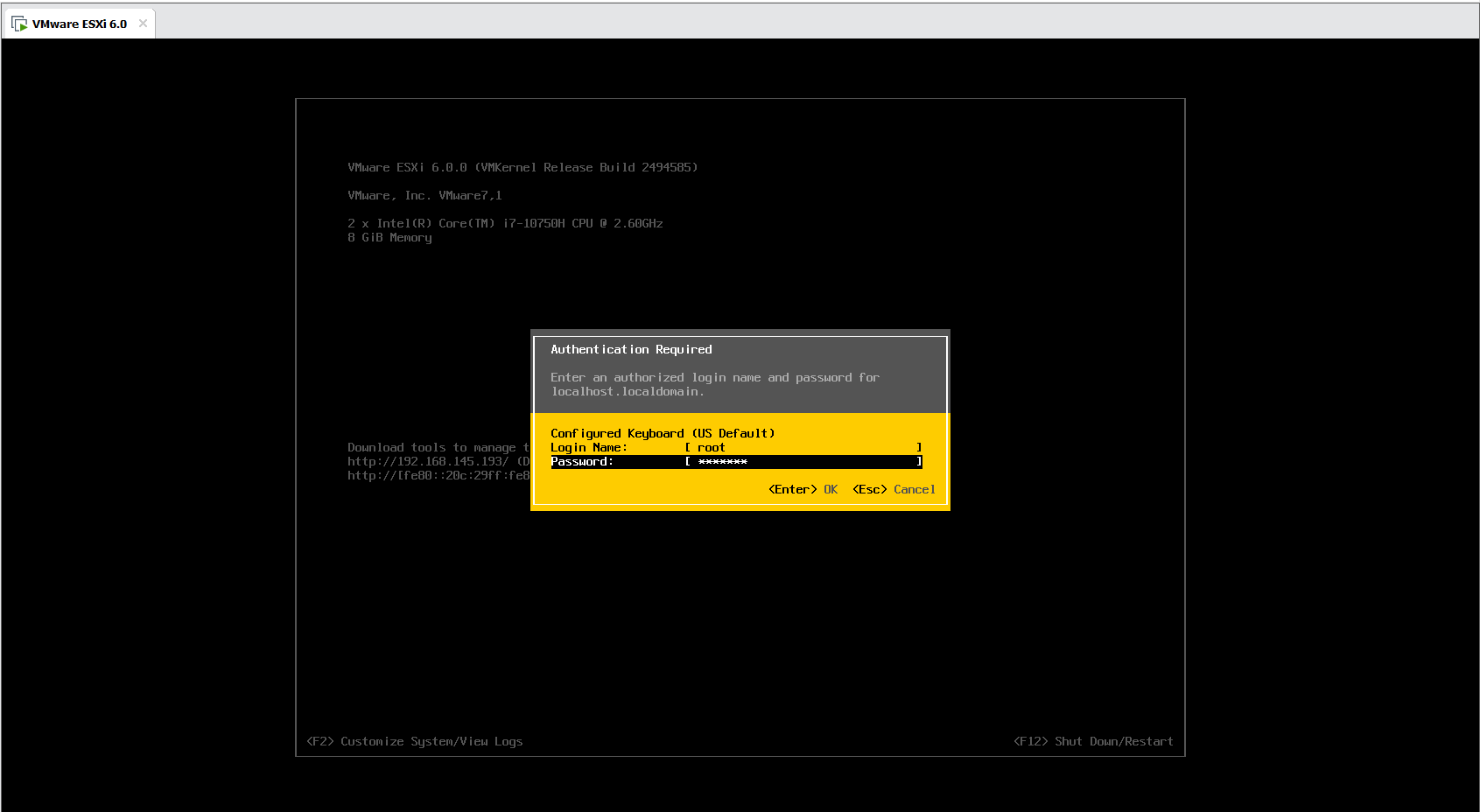Click the http://192.168.145.193/ address
This screenshot has width=1480, height=812.
pos(428,461)
